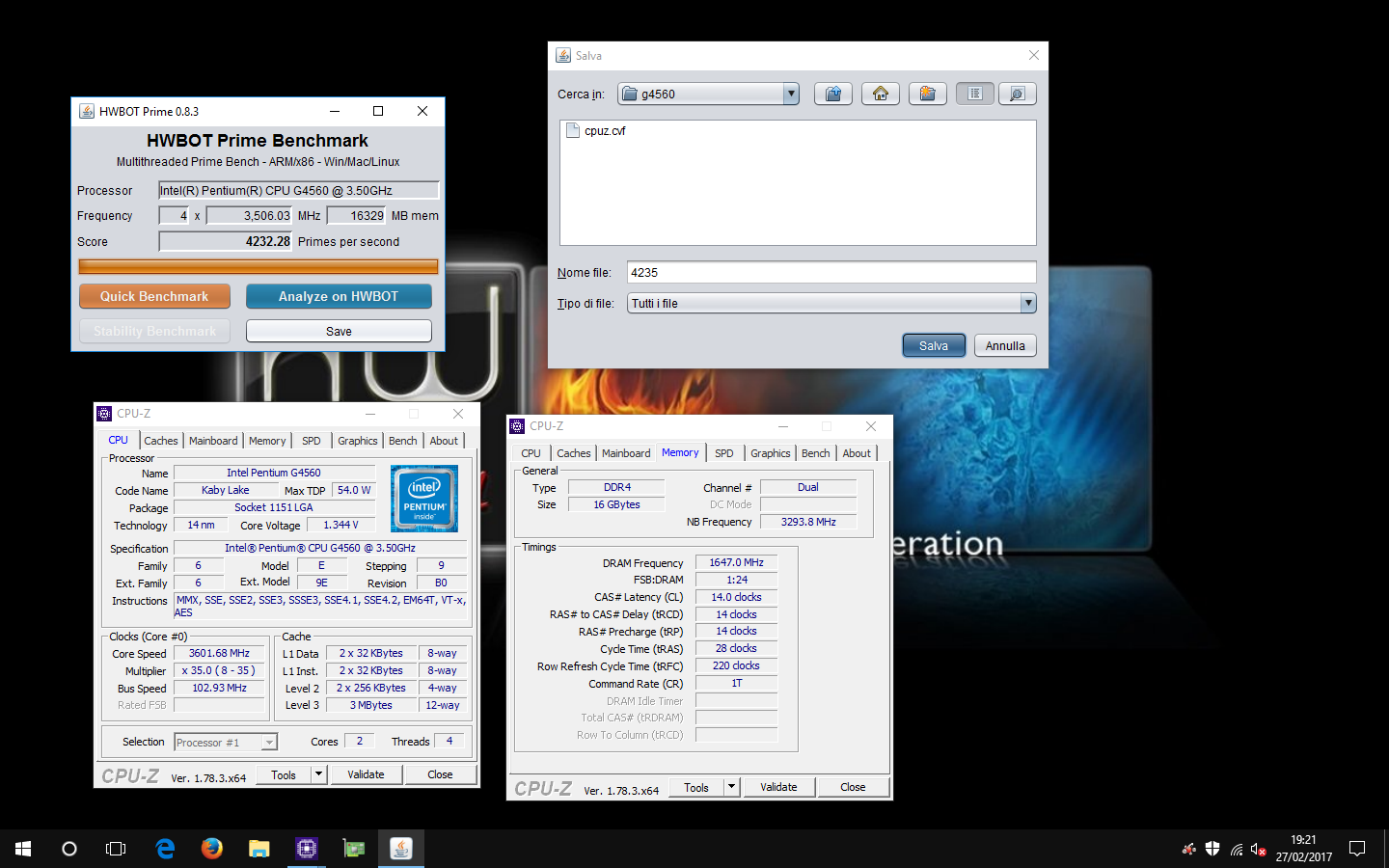Click the Score field showing 4232.28
This screenshot has height=868, width=1389.
click(226, 241)
